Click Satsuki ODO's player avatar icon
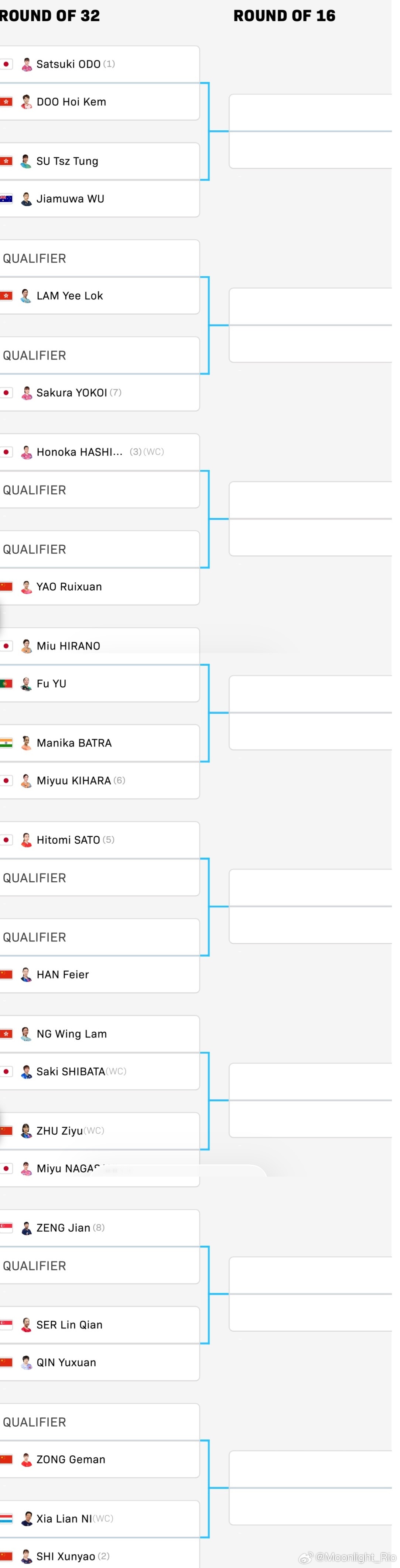400x1568 pixels. 26,65
